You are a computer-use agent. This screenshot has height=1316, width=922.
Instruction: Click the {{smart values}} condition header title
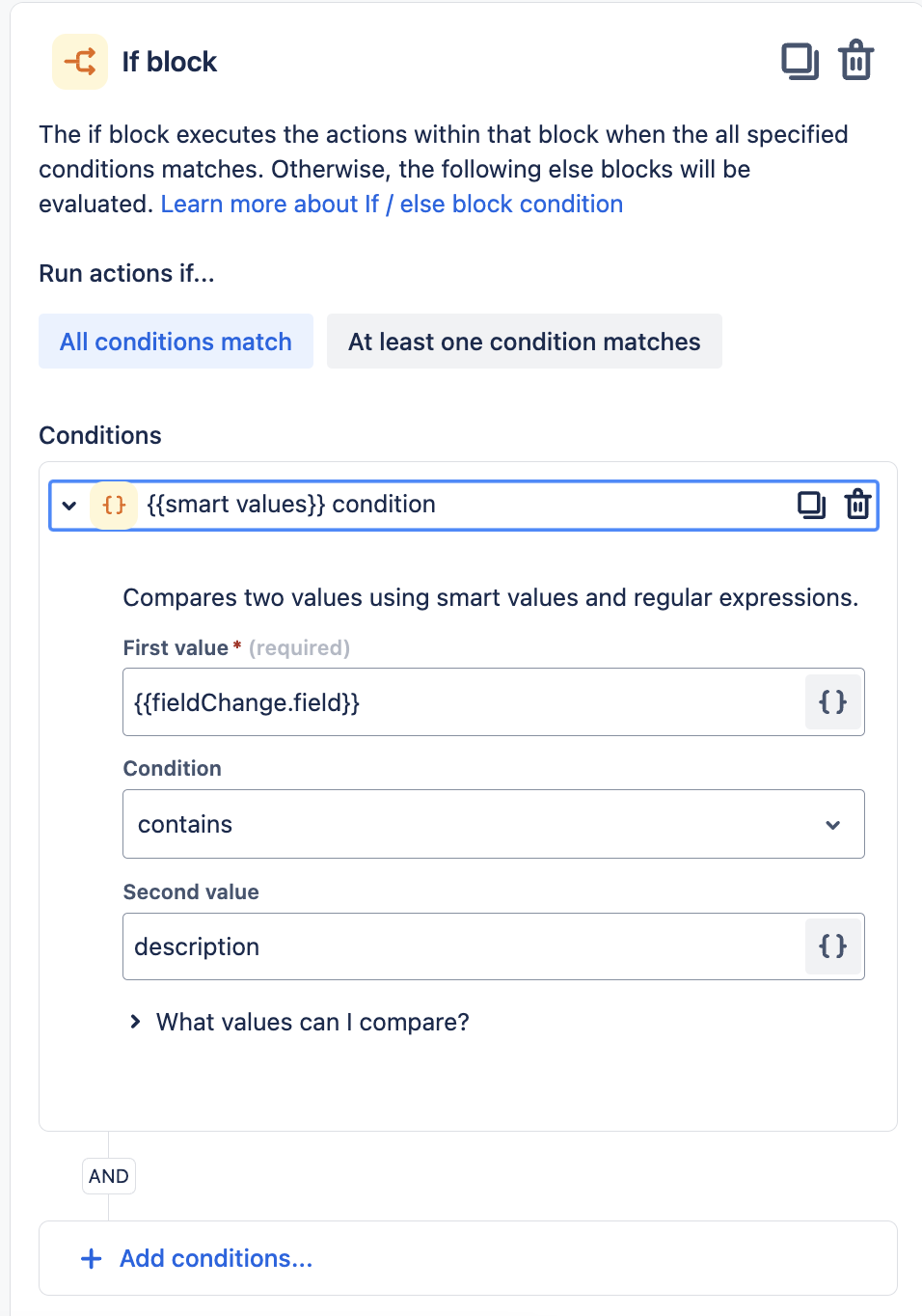click(x=290, y=505)
